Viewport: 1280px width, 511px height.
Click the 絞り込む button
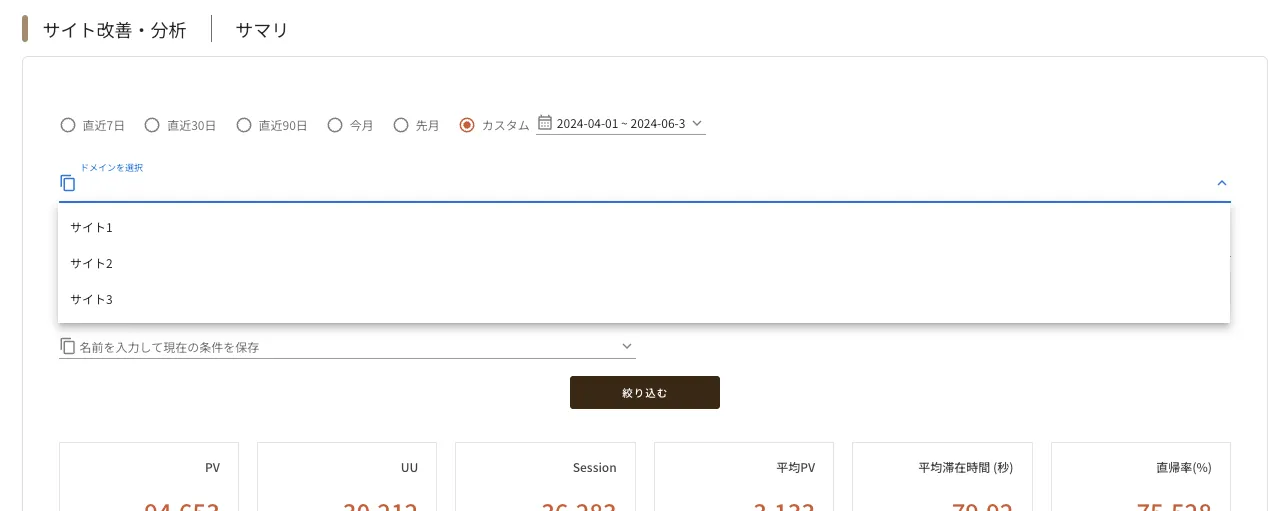point(645,393)
